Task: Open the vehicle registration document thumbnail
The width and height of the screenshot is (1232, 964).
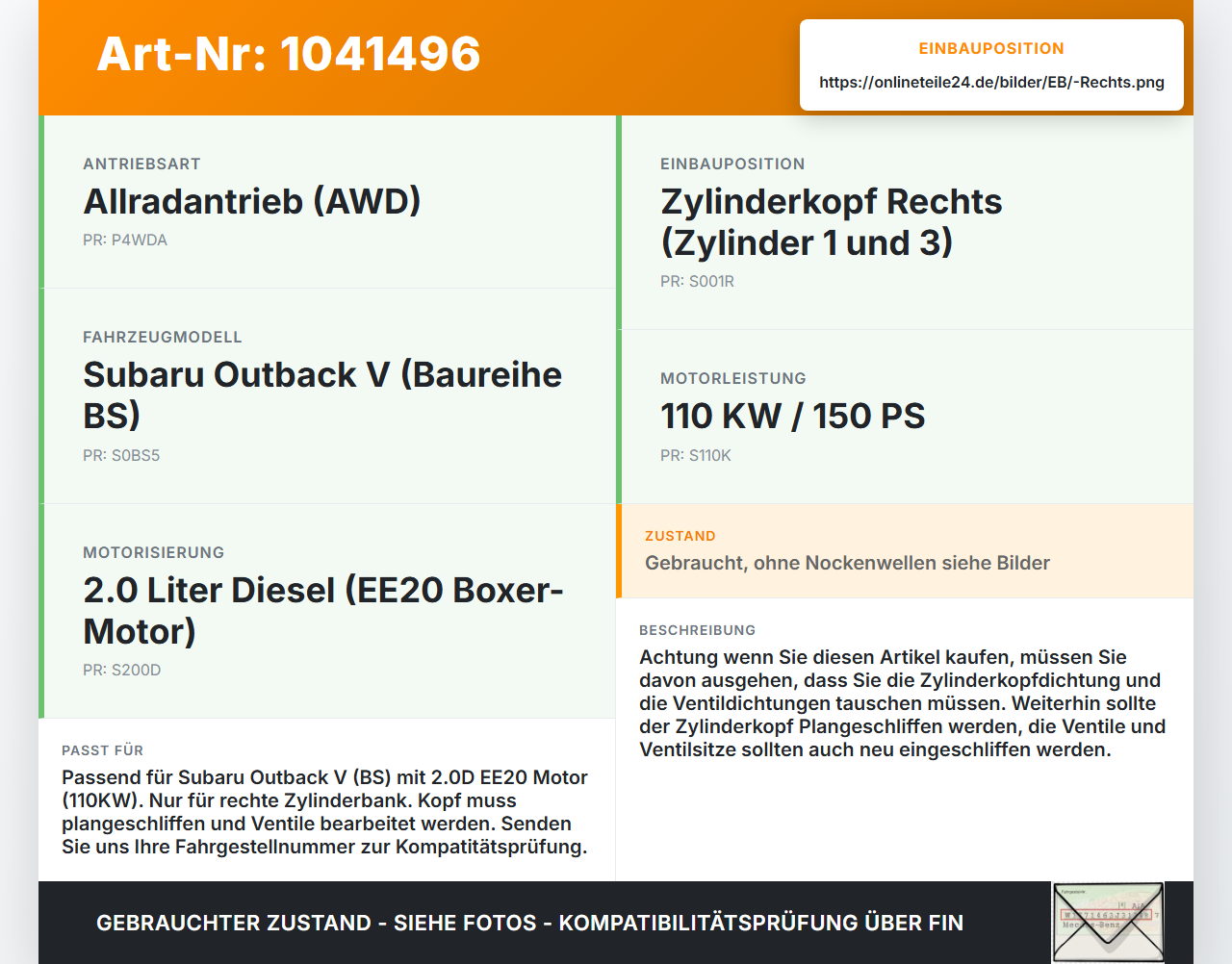Action: pyautogui.click(x=1108, y=922)
